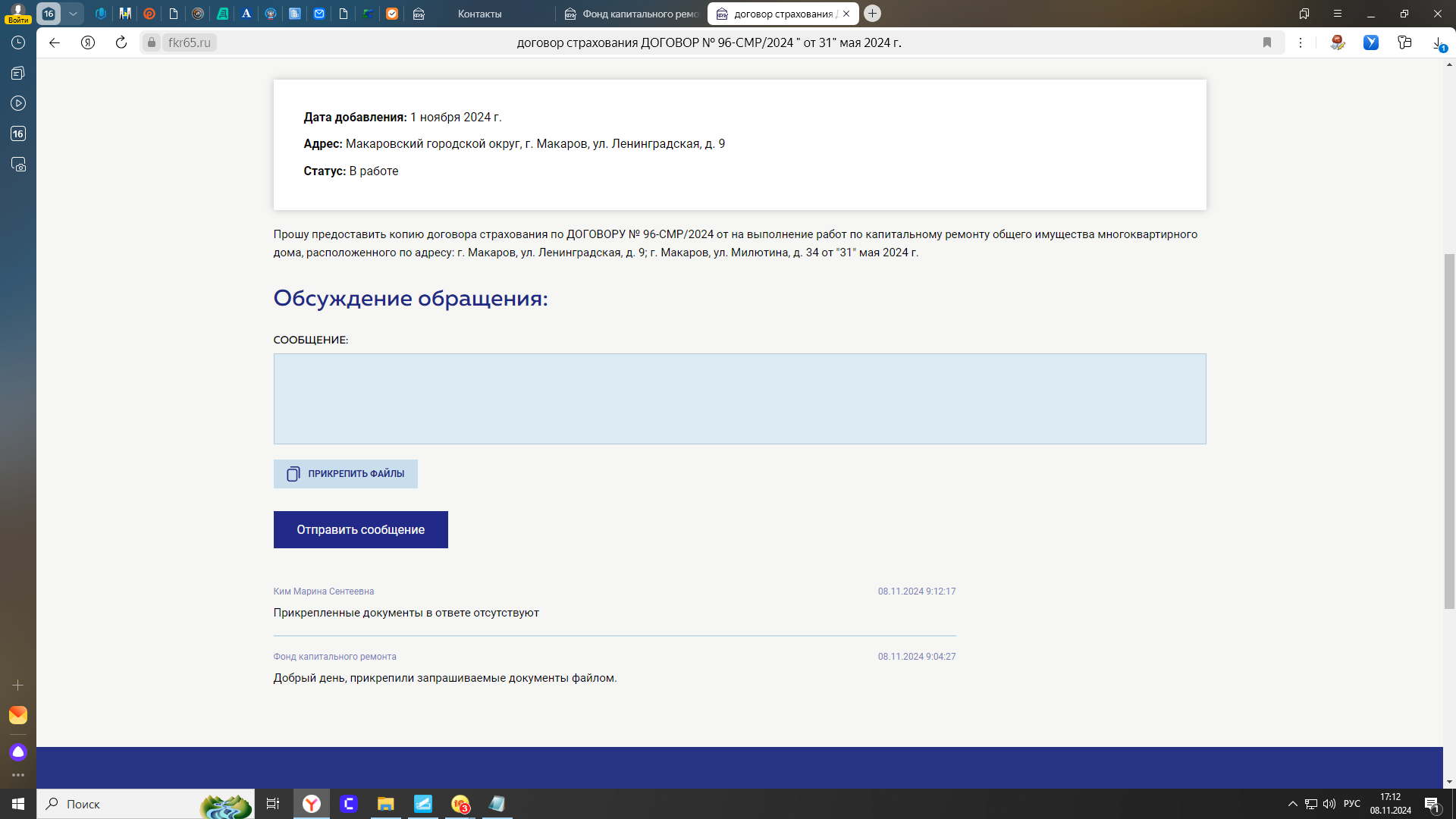
Task: Open Task View in taskbar
Action: pos(273,804)
